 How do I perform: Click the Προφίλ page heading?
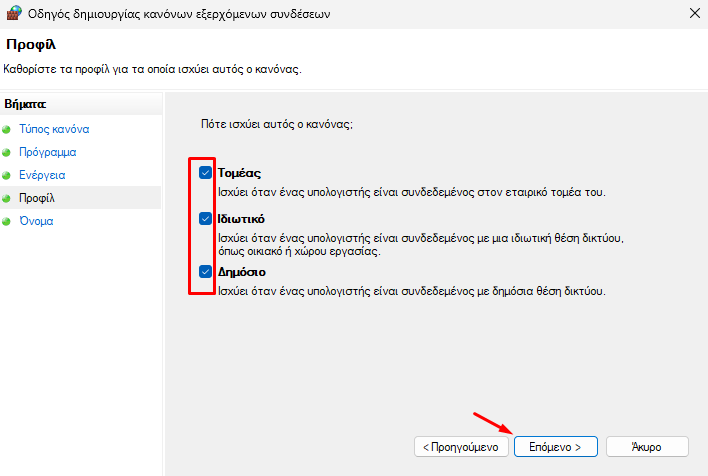click(x=31, y=44)
